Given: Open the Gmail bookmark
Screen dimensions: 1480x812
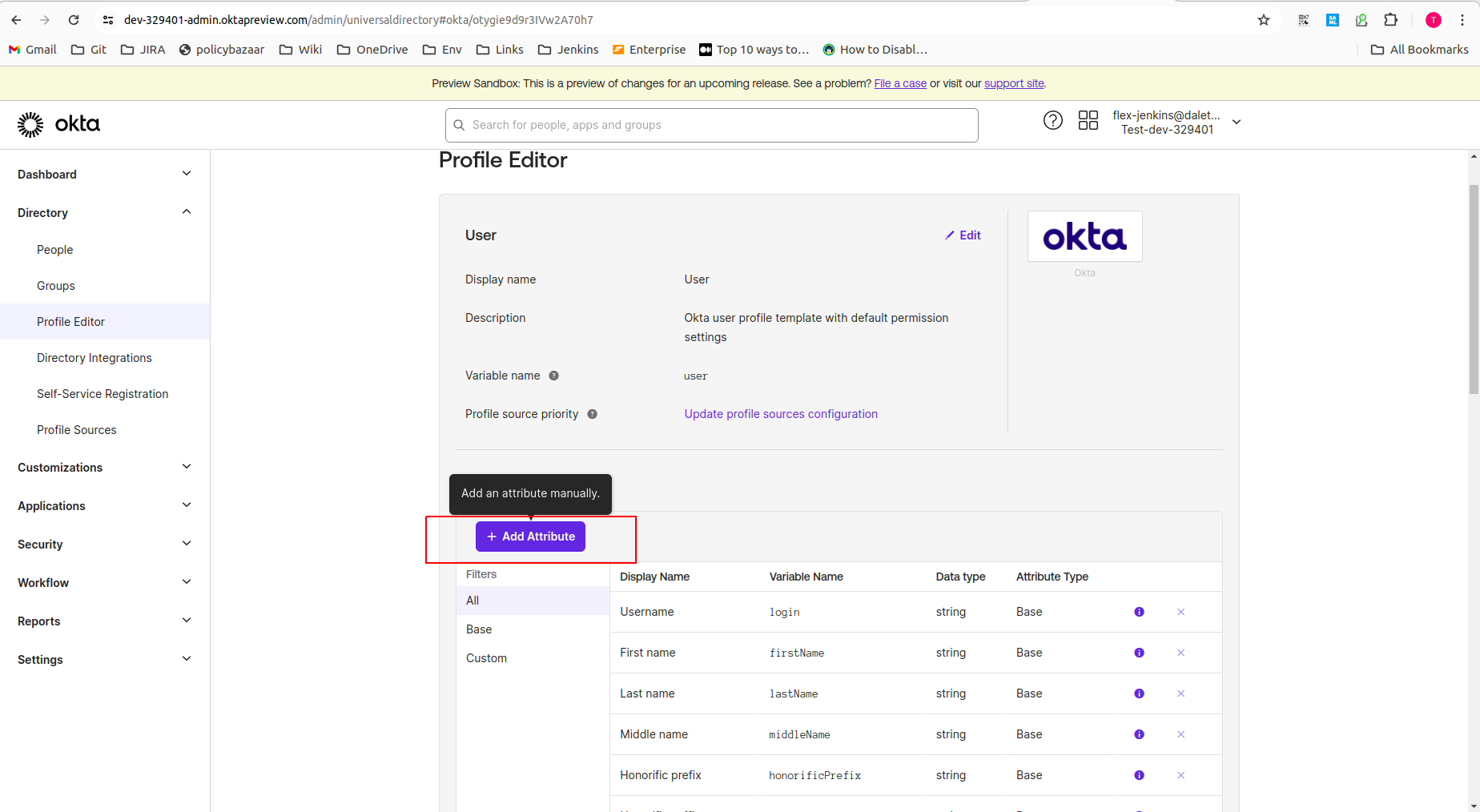Looking at the screenshot, I should point(33,50).
